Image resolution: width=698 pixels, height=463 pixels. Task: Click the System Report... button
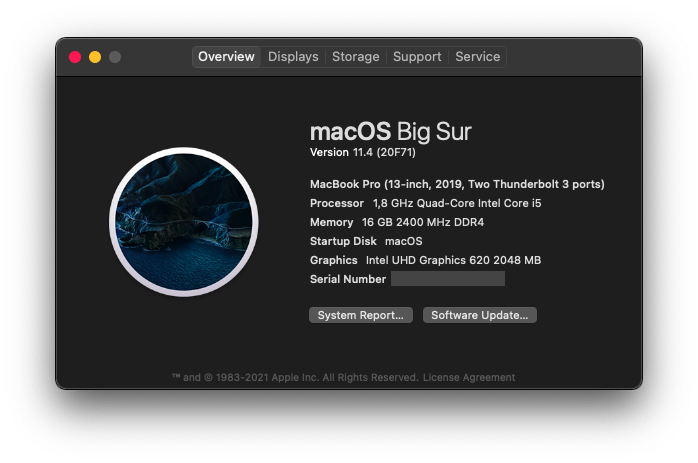tap(361, 315)
